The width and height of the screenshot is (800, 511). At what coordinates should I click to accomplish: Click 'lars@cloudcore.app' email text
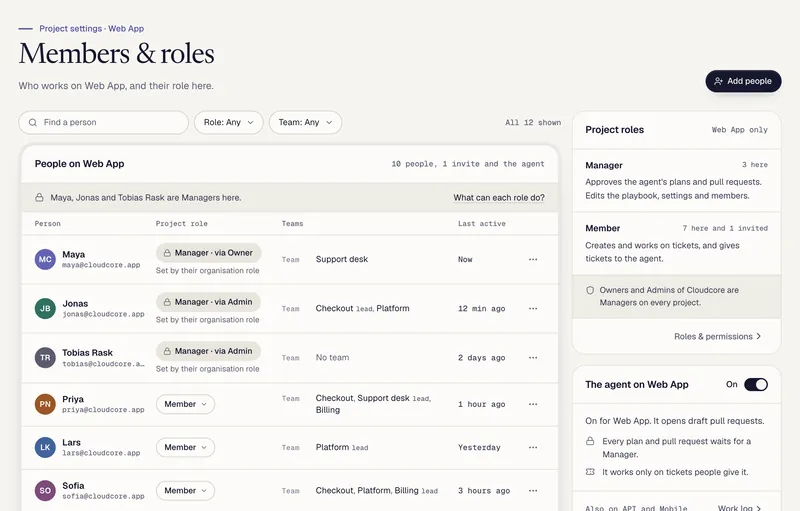pyautogui.click(x=101, y=453)
